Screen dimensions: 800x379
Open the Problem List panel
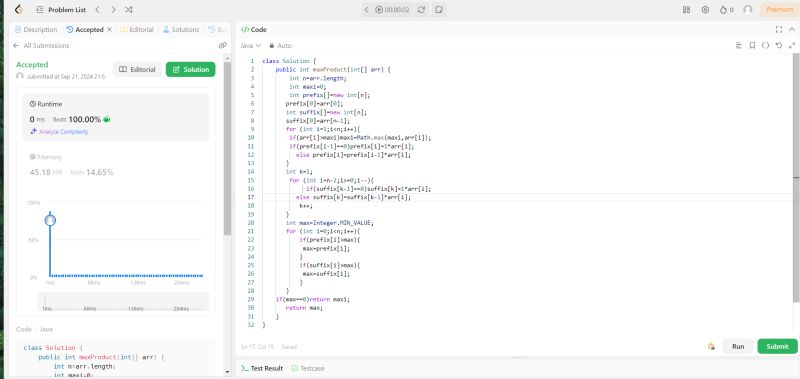tap(62, 10)
